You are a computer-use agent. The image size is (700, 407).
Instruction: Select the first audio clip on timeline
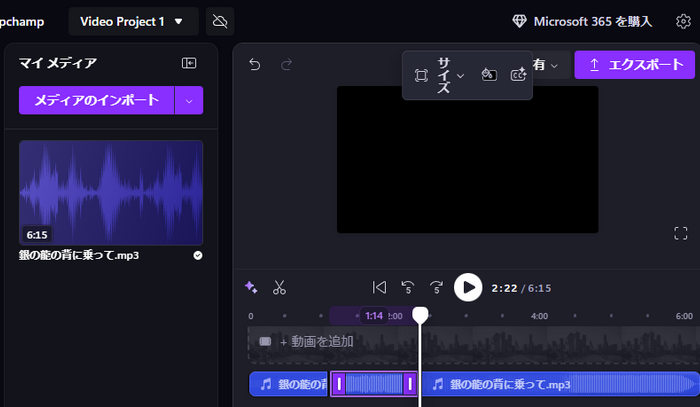tap(288, 384)
